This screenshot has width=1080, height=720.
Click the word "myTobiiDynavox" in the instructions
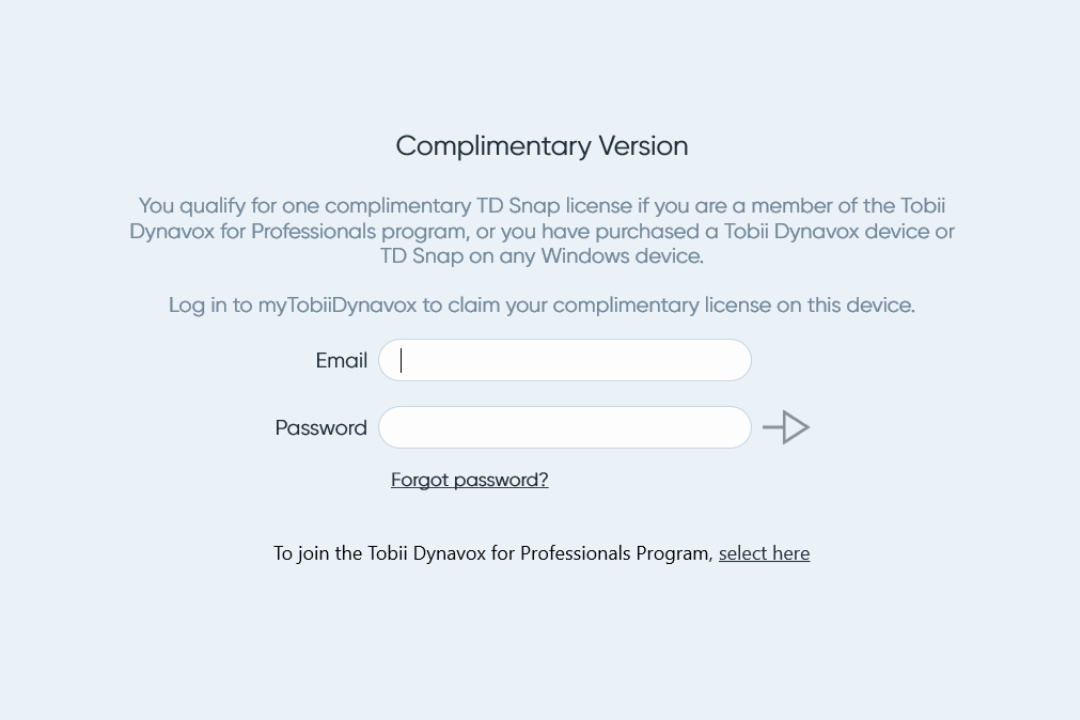[337, 305]
